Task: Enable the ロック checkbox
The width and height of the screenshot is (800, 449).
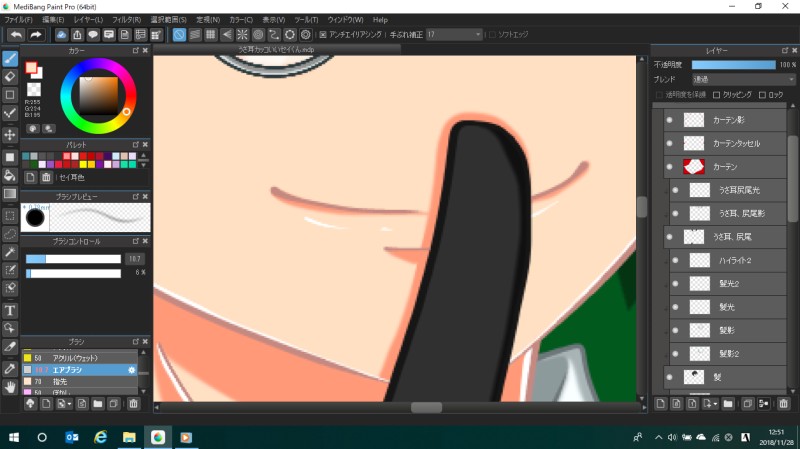Action: pos(762,95)
